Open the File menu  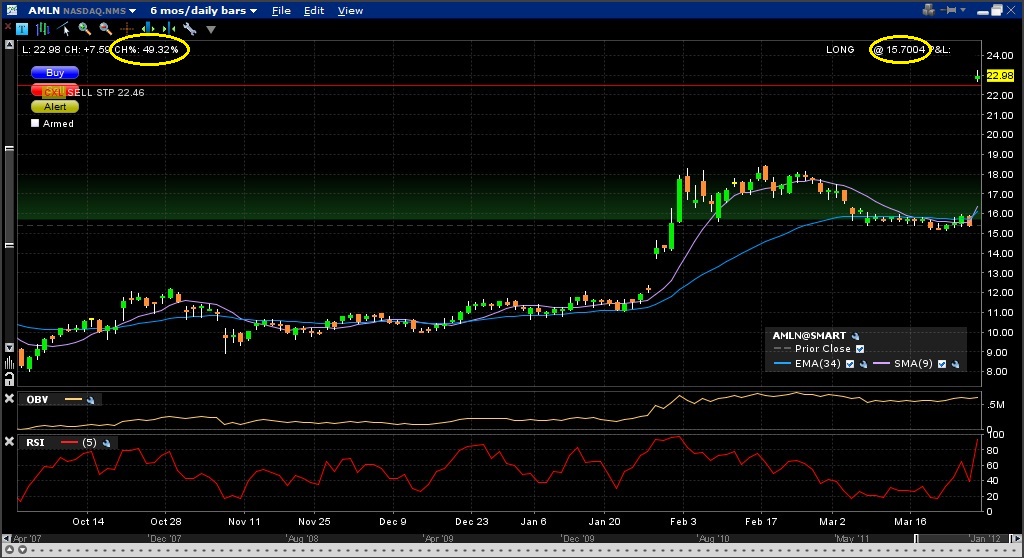point(281,11)
